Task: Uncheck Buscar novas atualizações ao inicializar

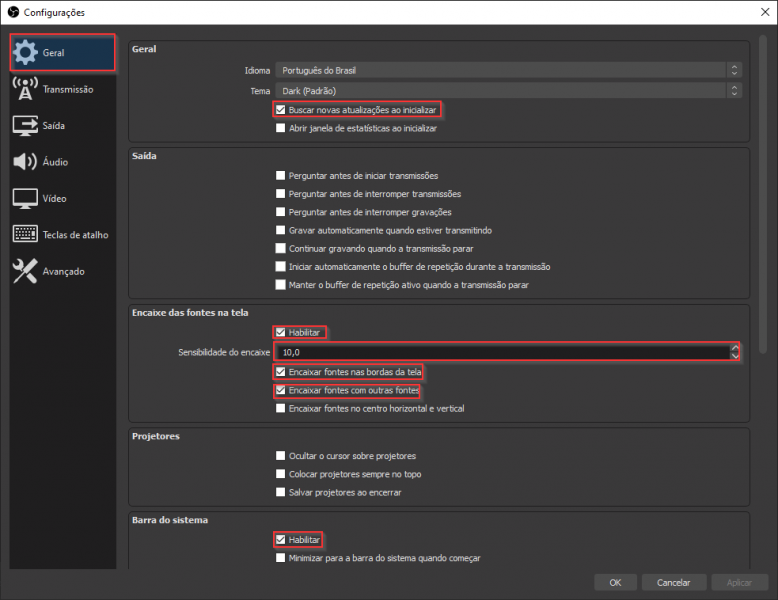Action: click(281, 109)
